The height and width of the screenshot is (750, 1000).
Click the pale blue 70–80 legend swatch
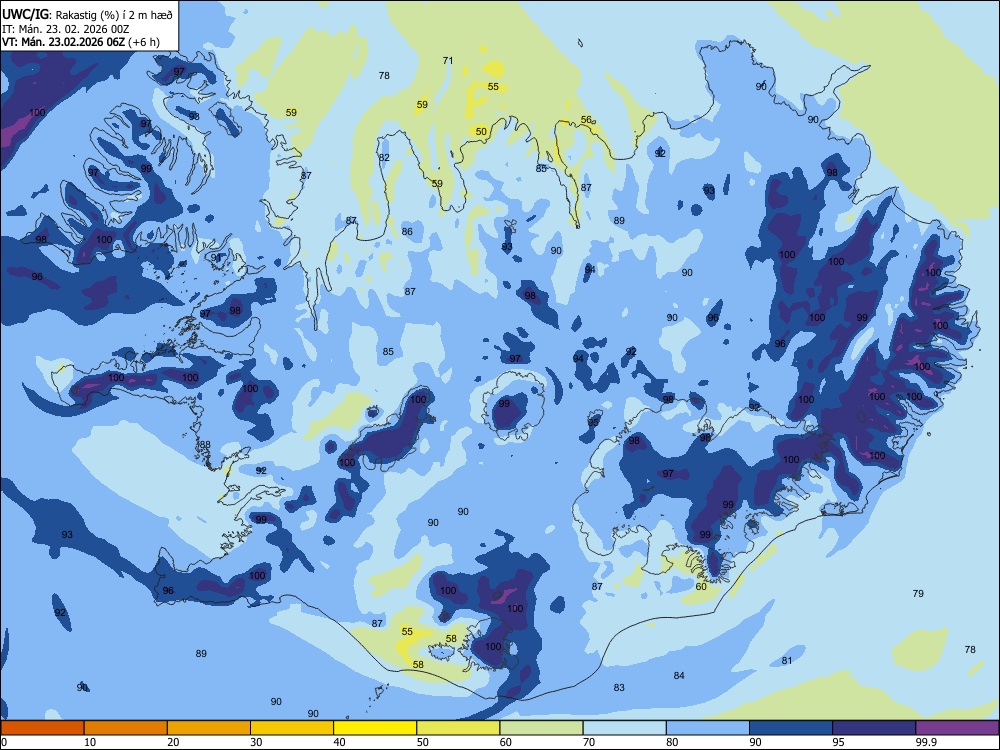[624, 728]
